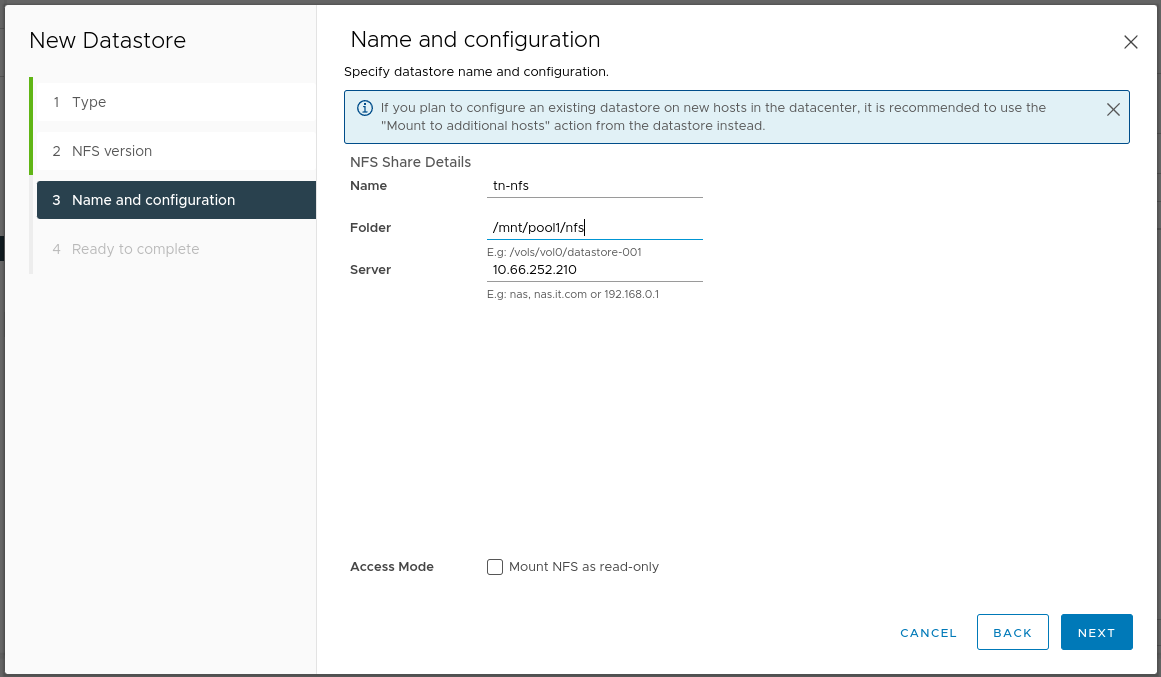Click the NFS Share Details heading
Screen dimensions: 1161x677
click(x=410, y=162)
